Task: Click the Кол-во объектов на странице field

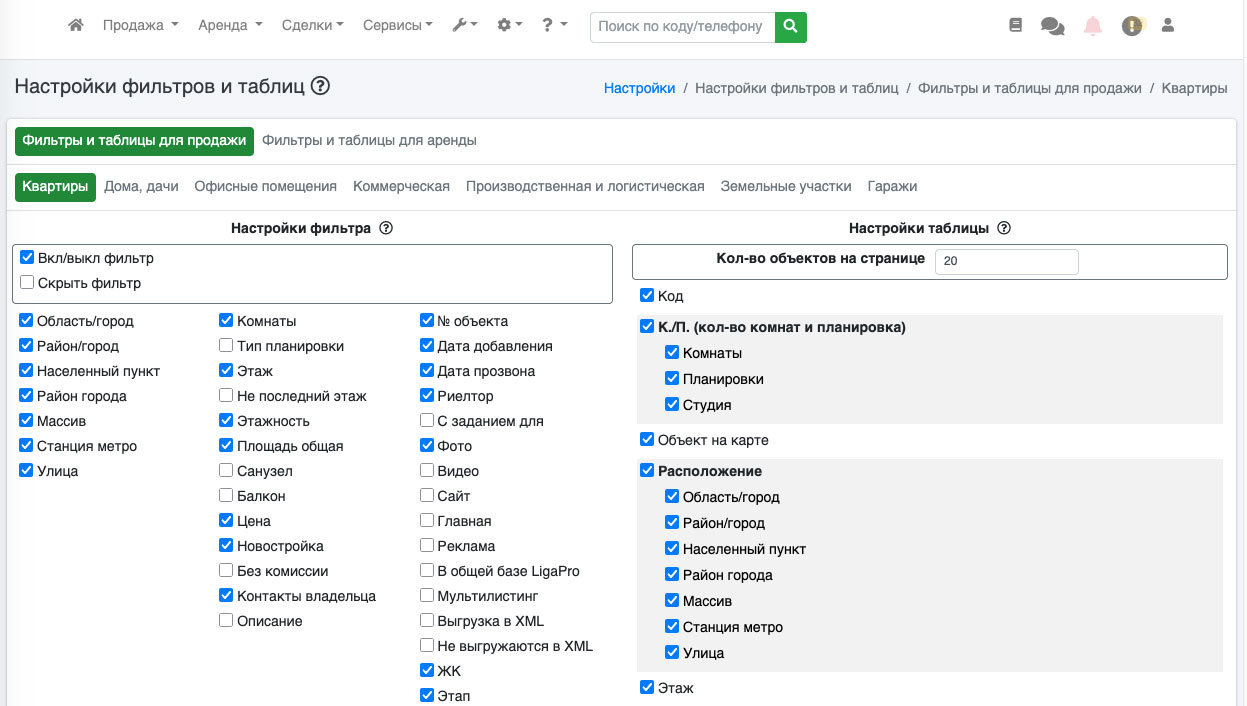Action: tap(1006, 261)
